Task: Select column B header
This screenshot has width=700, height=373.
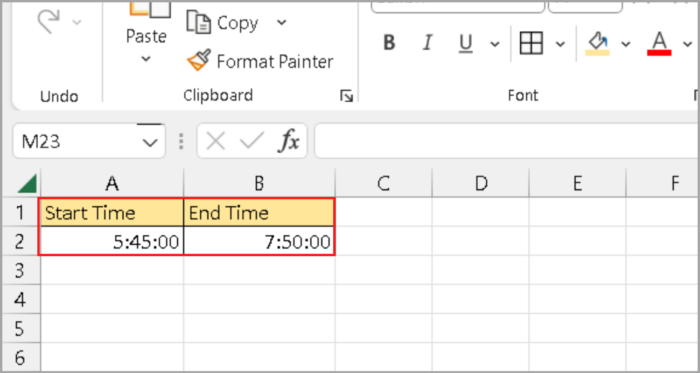Action: point(259,183)
